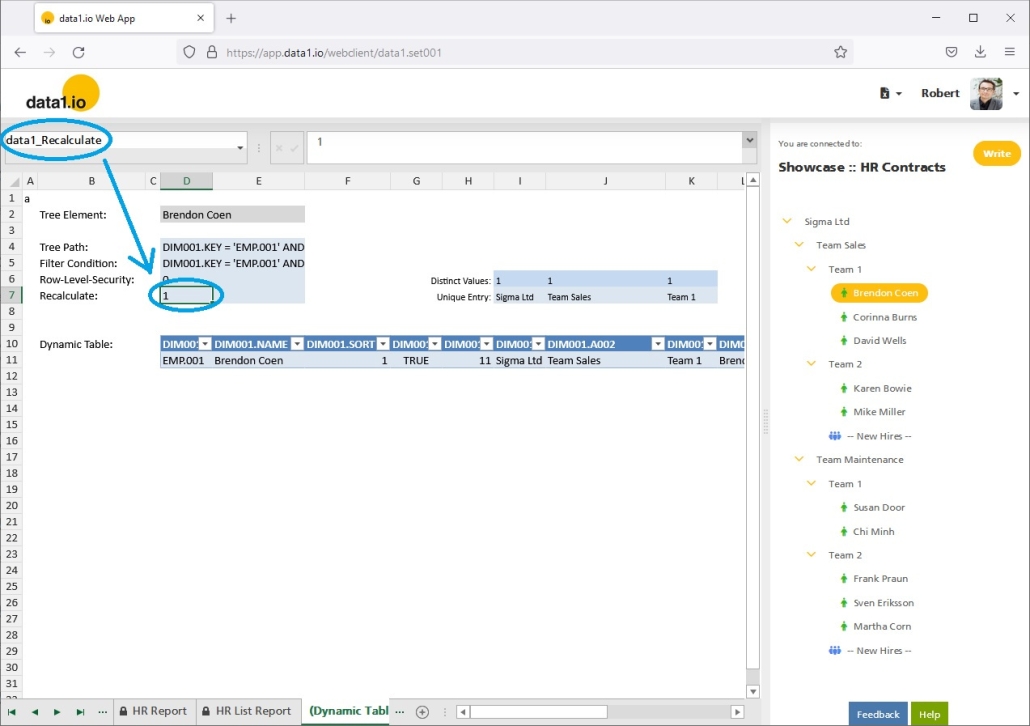Switch to the HR Report sheet tab
The image size is (1030, 726).
click(x=154, y=711)
